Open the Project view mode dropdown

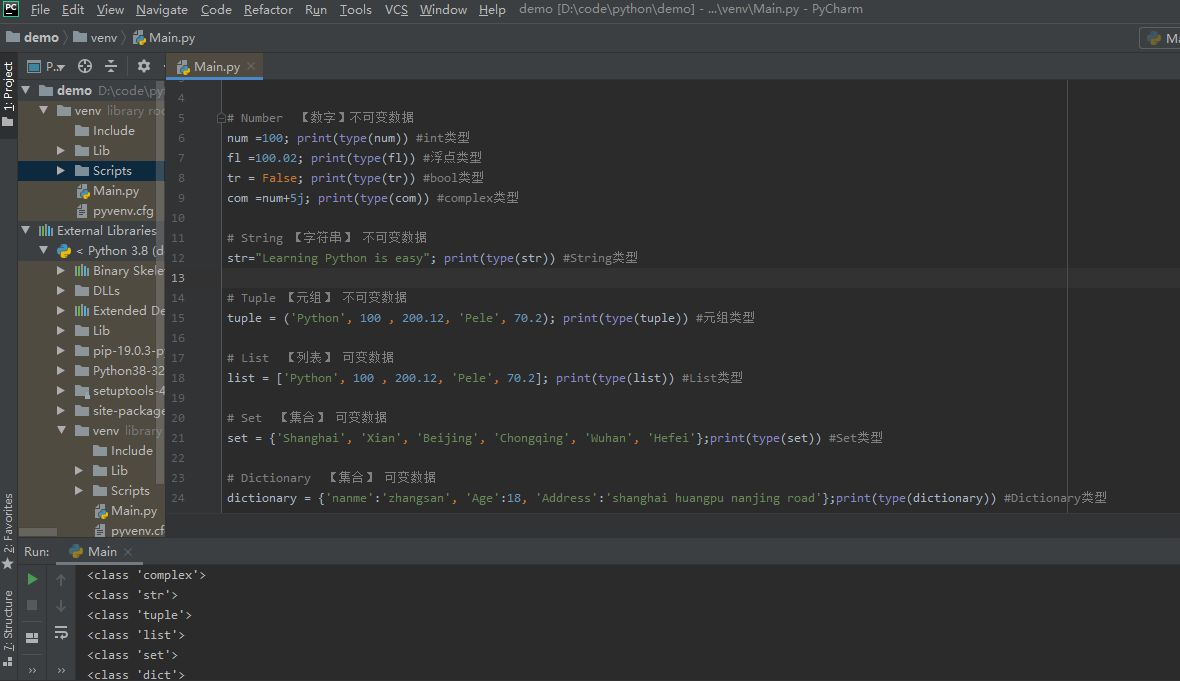click(52, 65)
